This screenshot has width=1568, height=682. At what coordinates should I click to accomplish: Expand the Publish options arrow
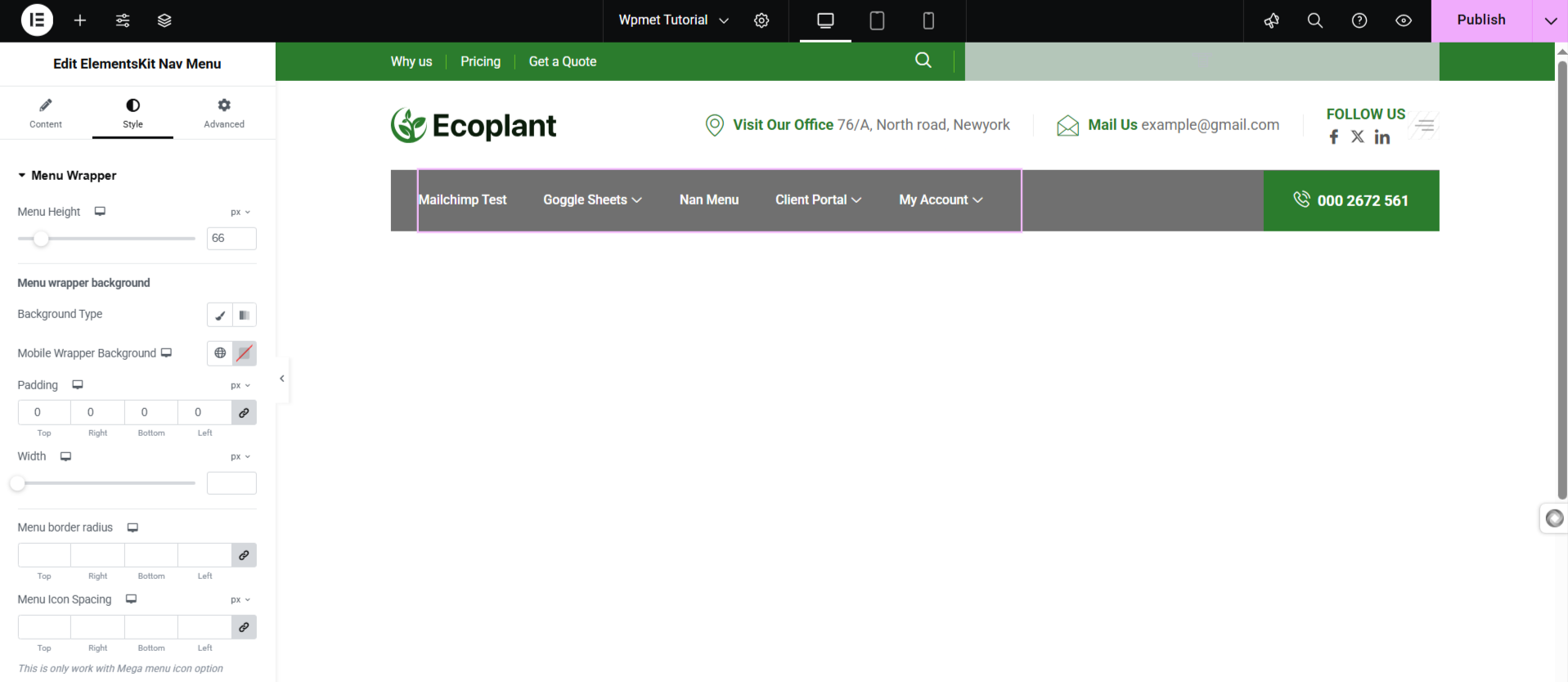click(x=1550, y=20)
